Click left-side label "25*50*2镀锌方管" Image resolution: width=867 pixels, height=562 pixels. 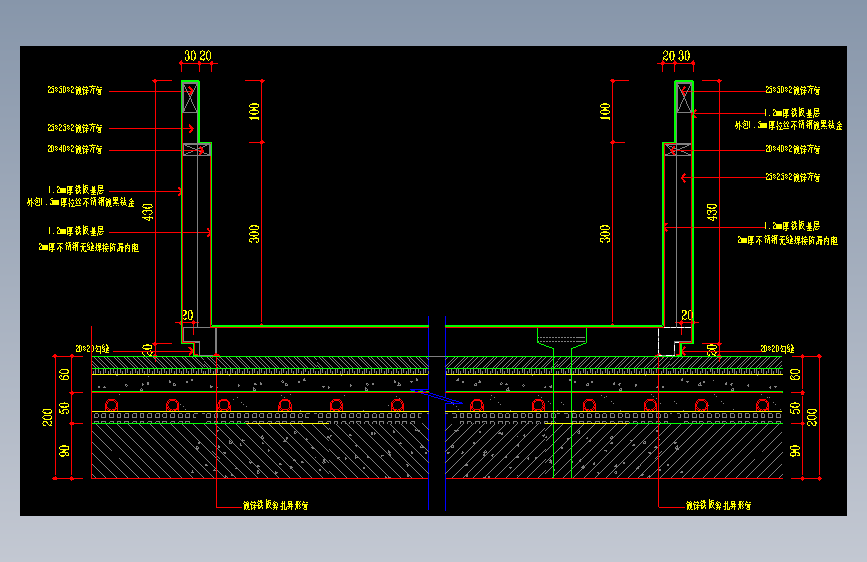75,90
